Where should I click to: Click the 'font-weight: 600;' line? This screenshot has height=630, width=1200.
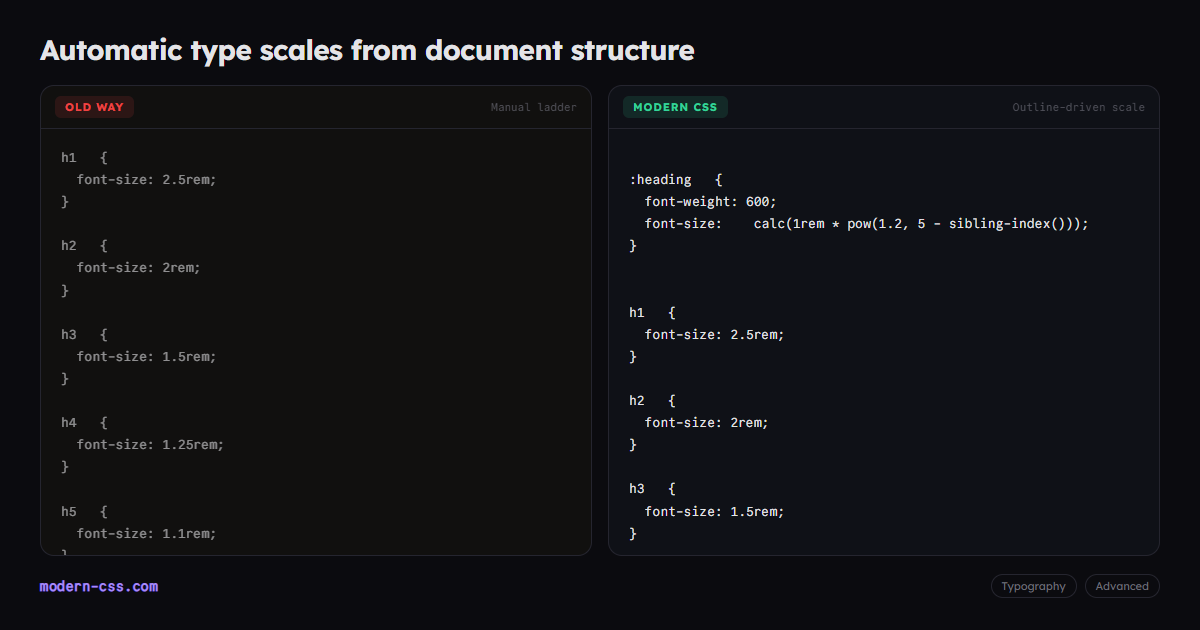[x=710, y=202]
